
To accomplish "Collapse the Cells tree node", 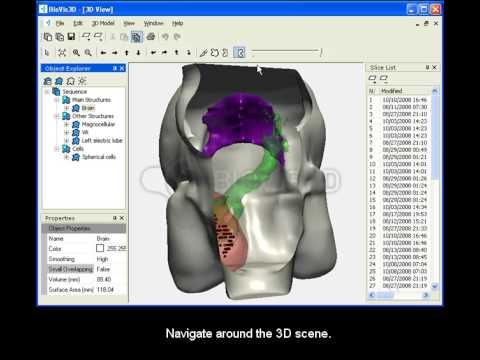I will (x=57, y=149).
